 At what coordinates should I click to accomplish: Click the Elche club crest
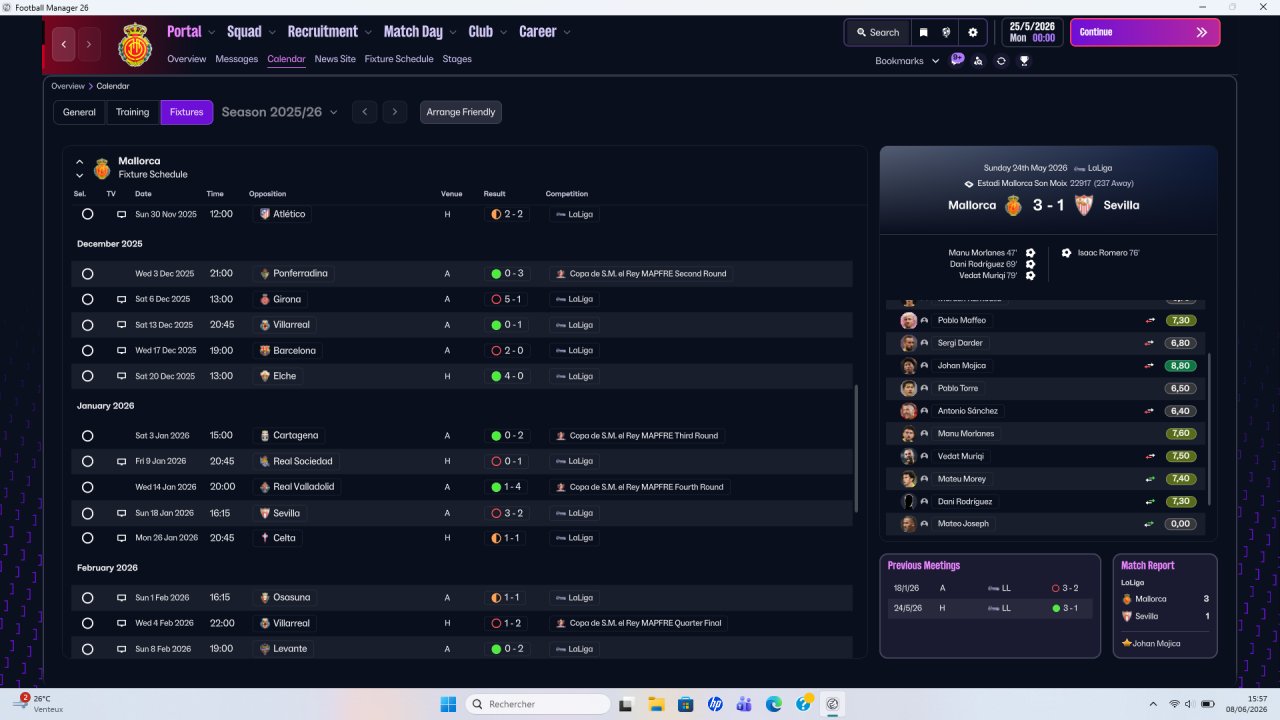point(265,376)
